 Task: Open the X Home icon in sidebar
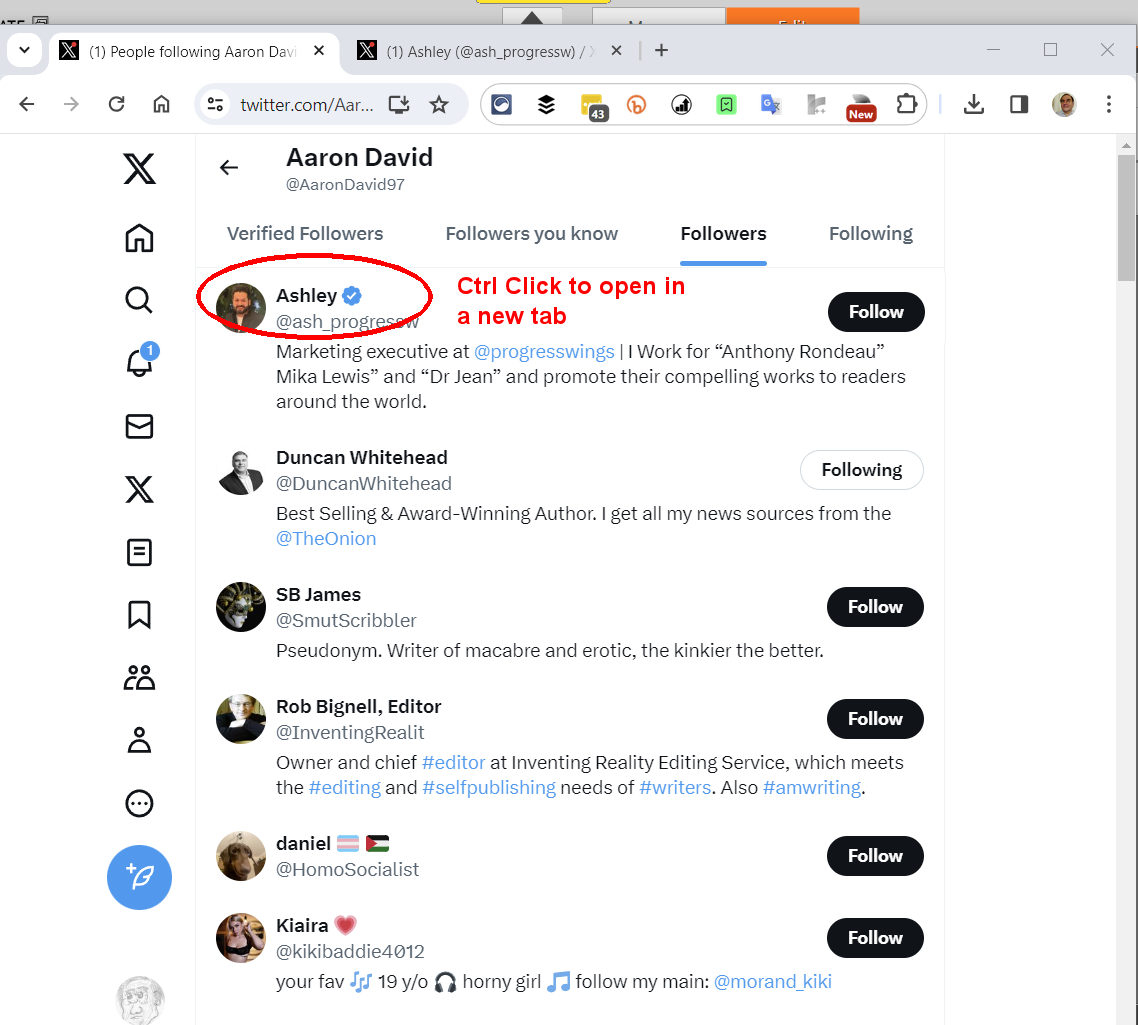[139, 239]
